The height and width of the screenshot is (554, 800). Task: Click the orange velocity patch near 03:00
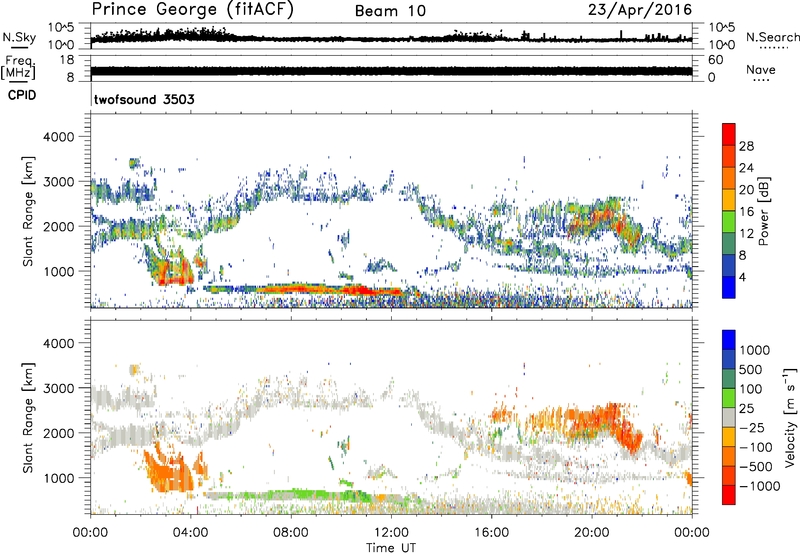(171, 469)
